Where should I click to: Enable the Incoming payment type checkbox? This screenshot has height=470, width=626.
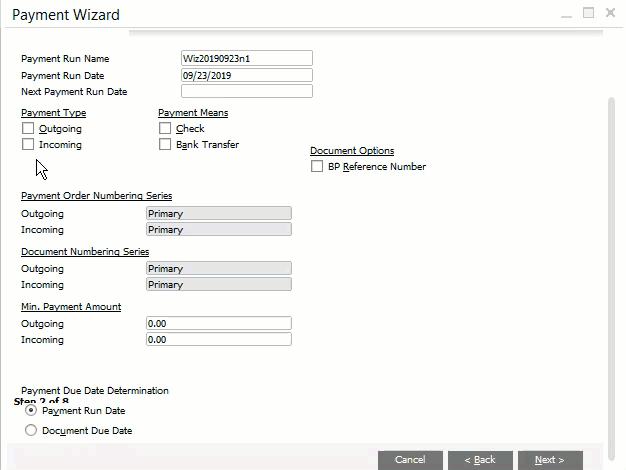(x=28, y=145)
